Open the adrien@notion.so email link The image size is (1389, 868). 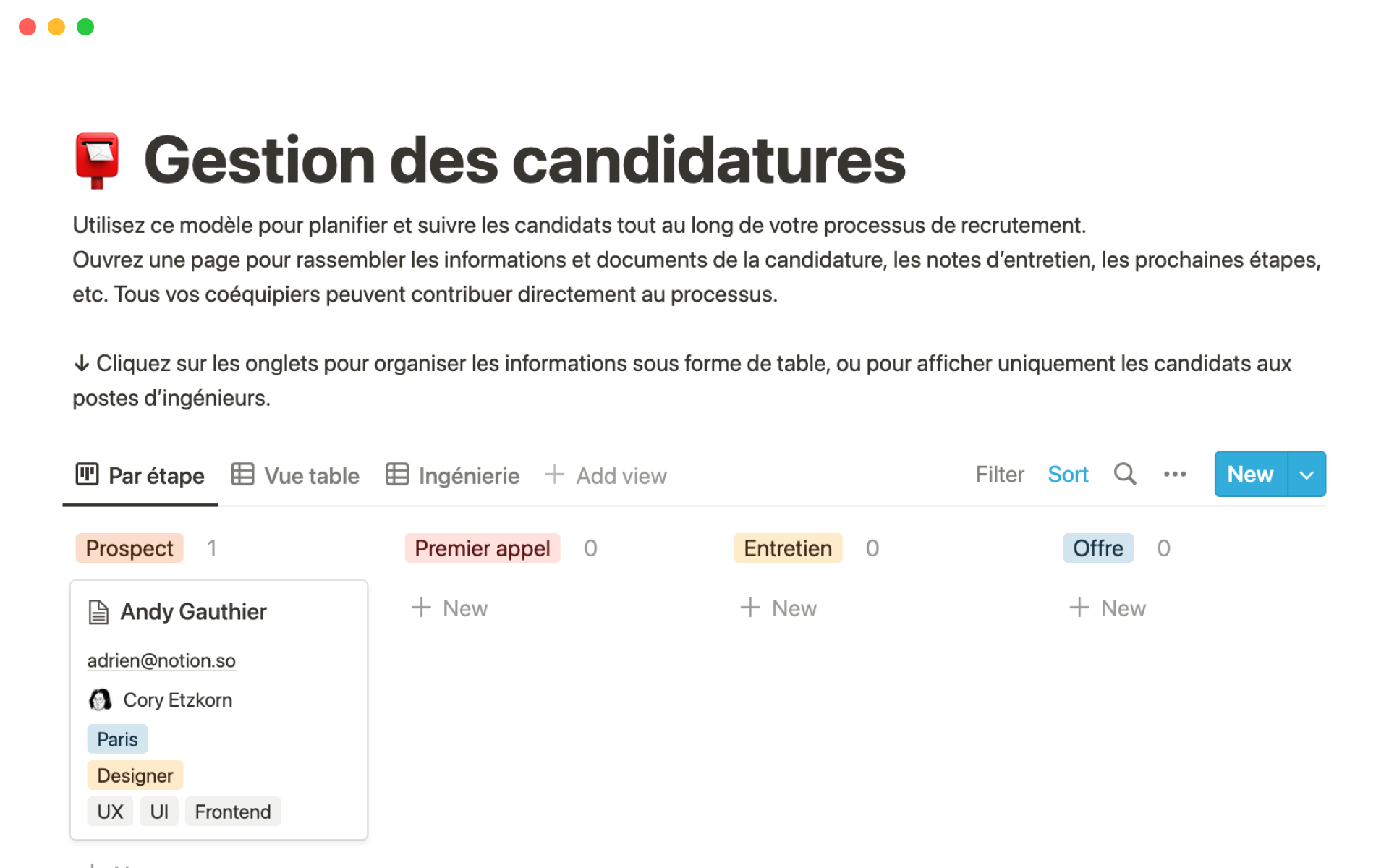click(161, 660)
